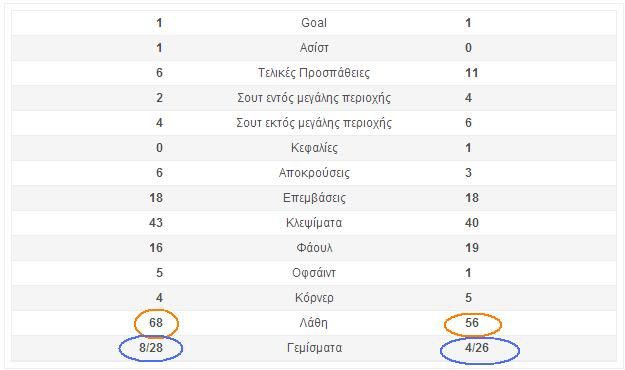
Task: Click the Κλεψίματα stat label
Action: click(314, 223)
